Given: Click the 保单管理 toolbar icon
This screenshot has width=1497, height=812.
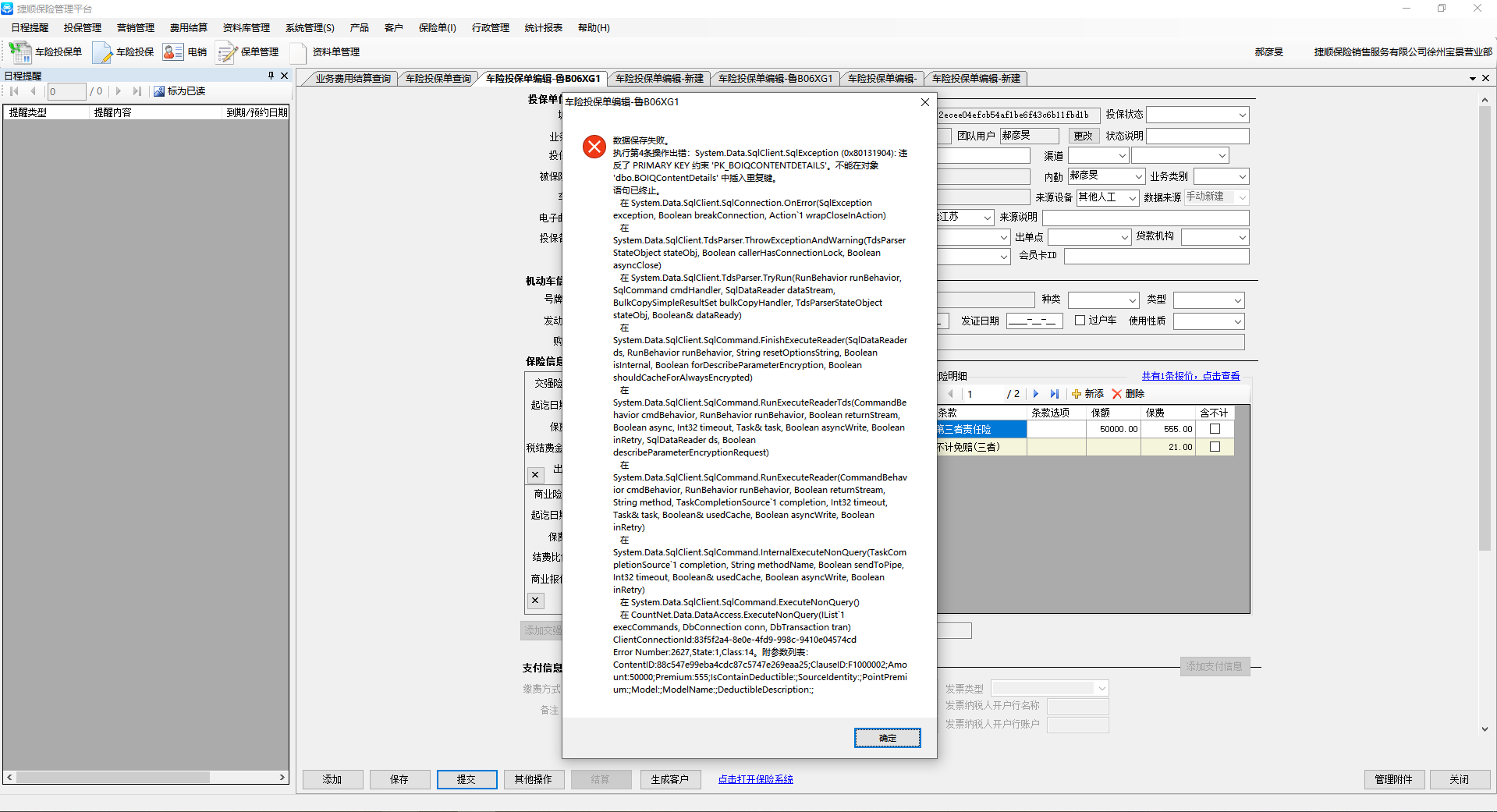Looking at the screenshot, I should point(227,52).
